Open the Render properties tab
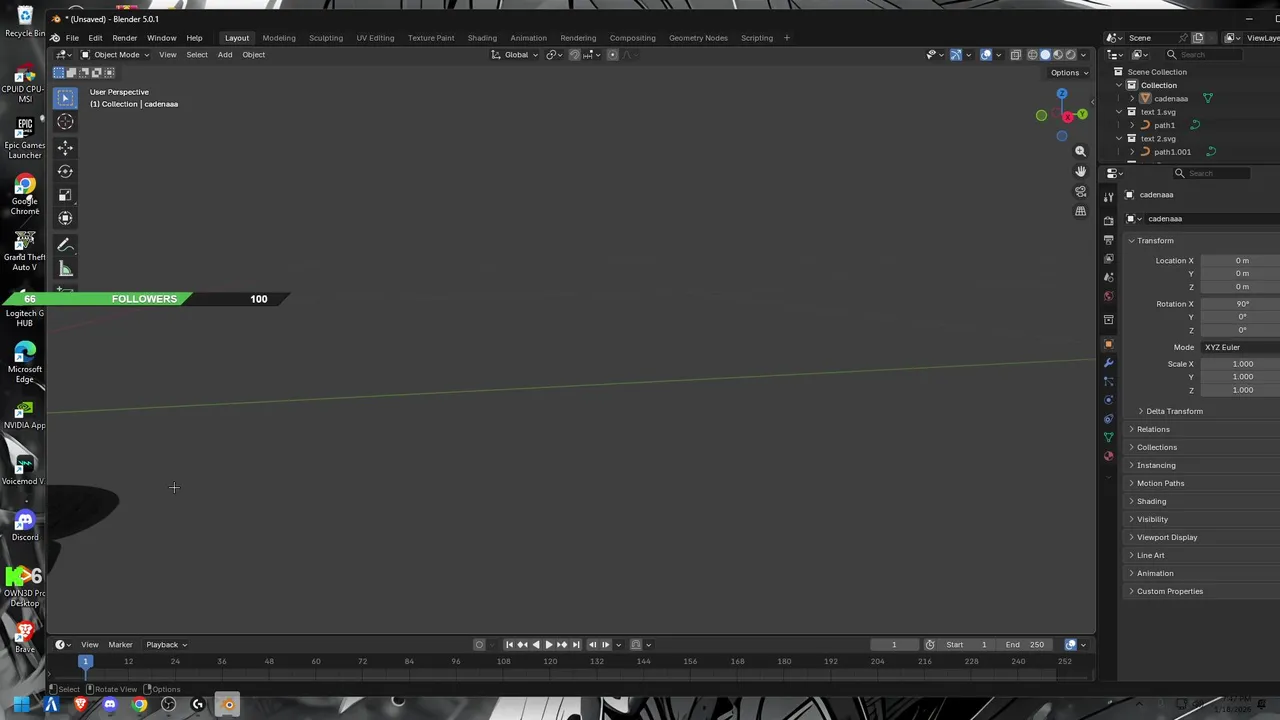Screen dimensions: 1280x720 point(1108,220)
